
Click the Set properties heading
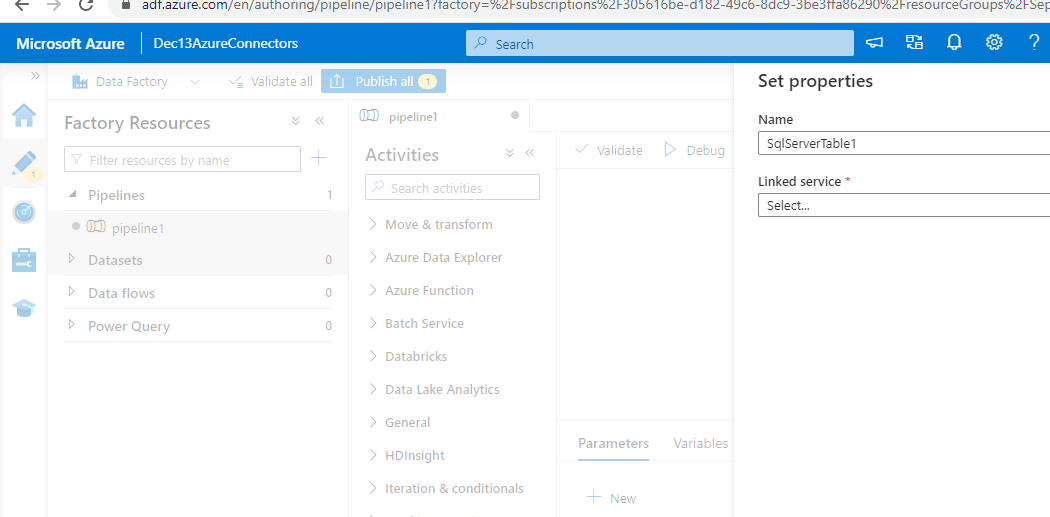(815, 81)
